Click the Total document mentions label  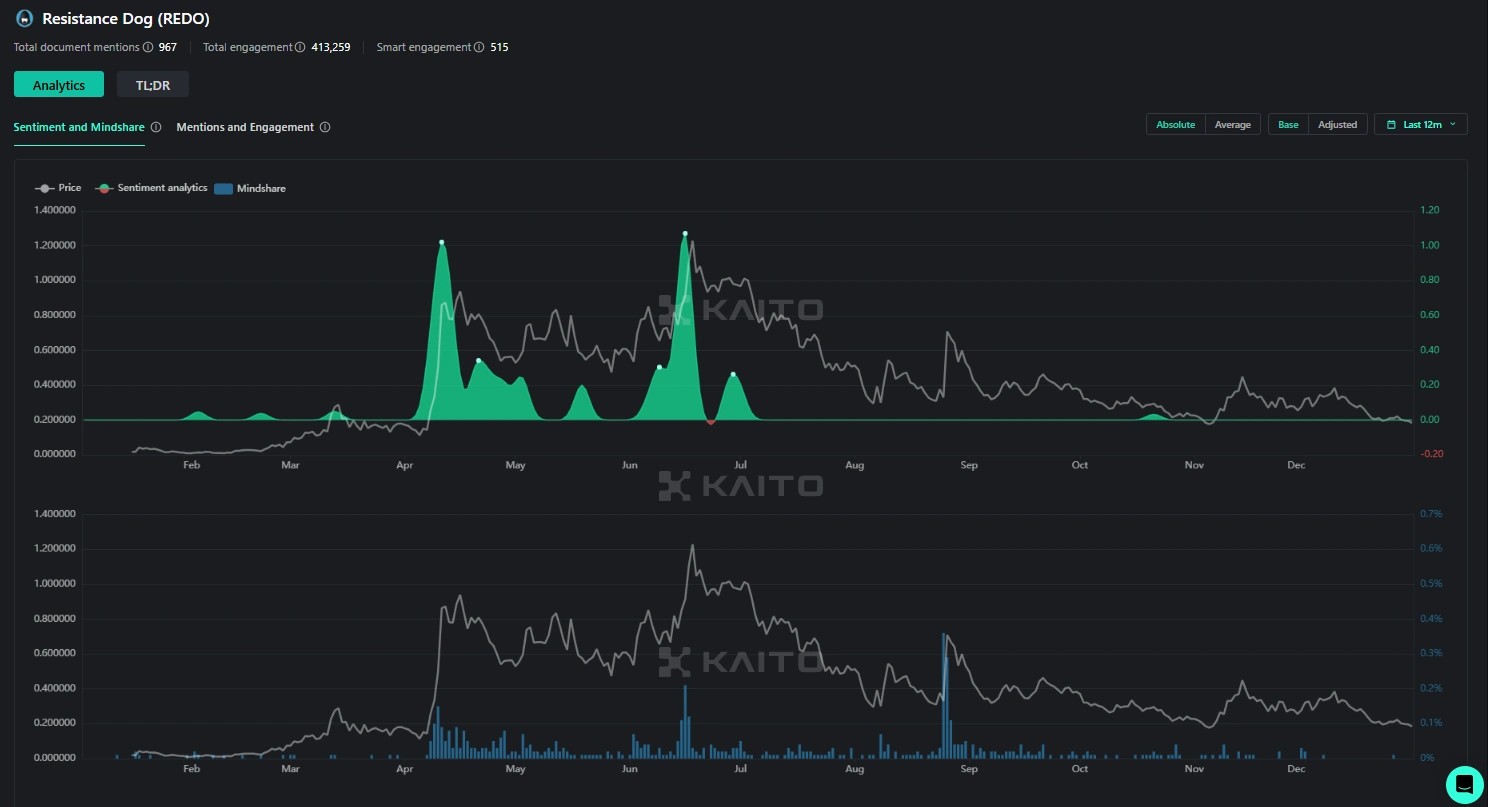76,47
